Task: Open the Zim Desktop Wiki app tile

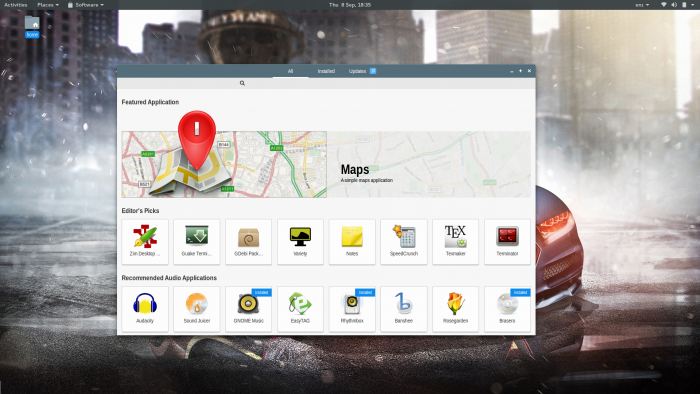Action: 145,241
